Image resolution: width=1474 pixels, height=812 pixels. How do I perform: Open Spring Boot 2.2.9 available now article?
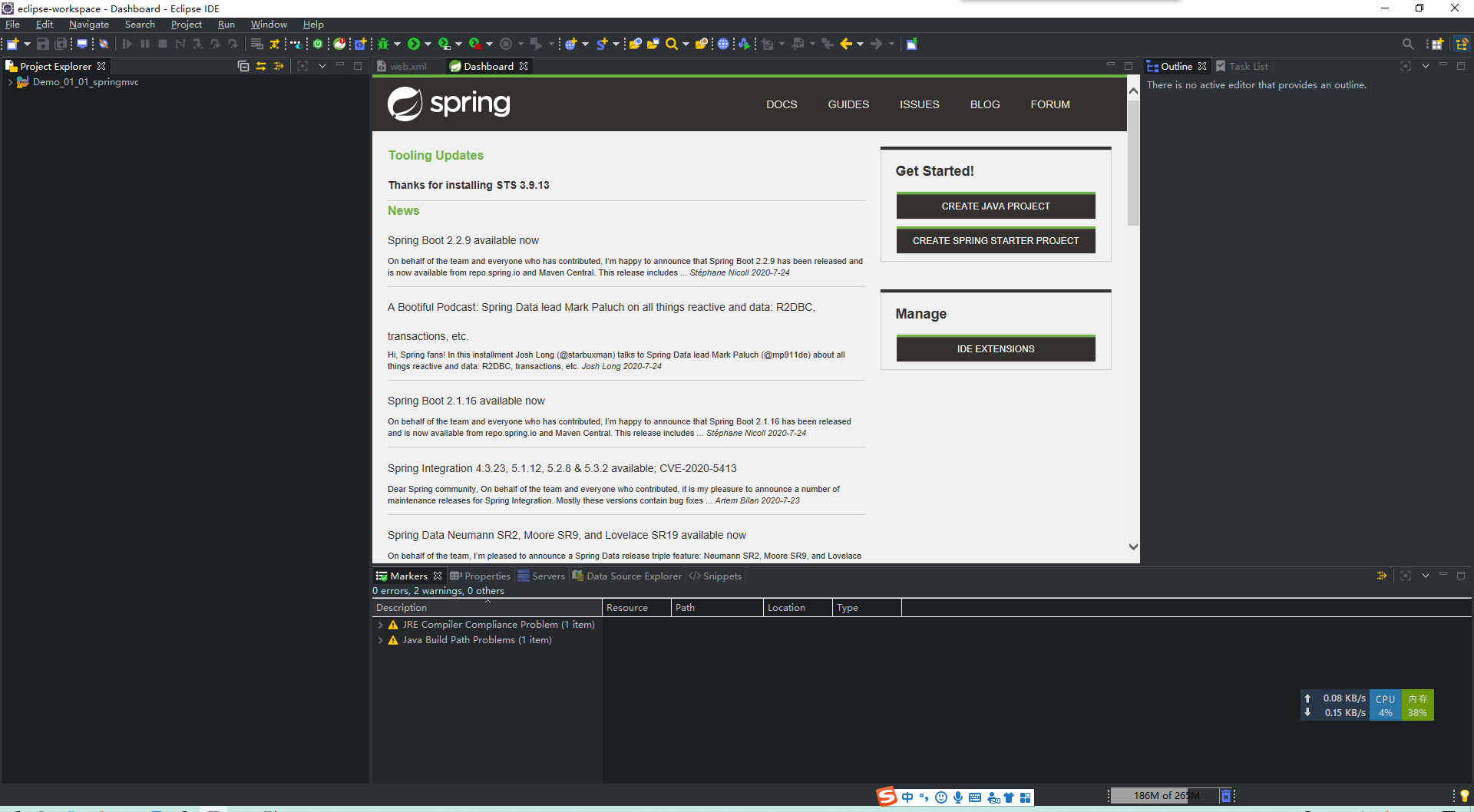(x=463, y=240)
